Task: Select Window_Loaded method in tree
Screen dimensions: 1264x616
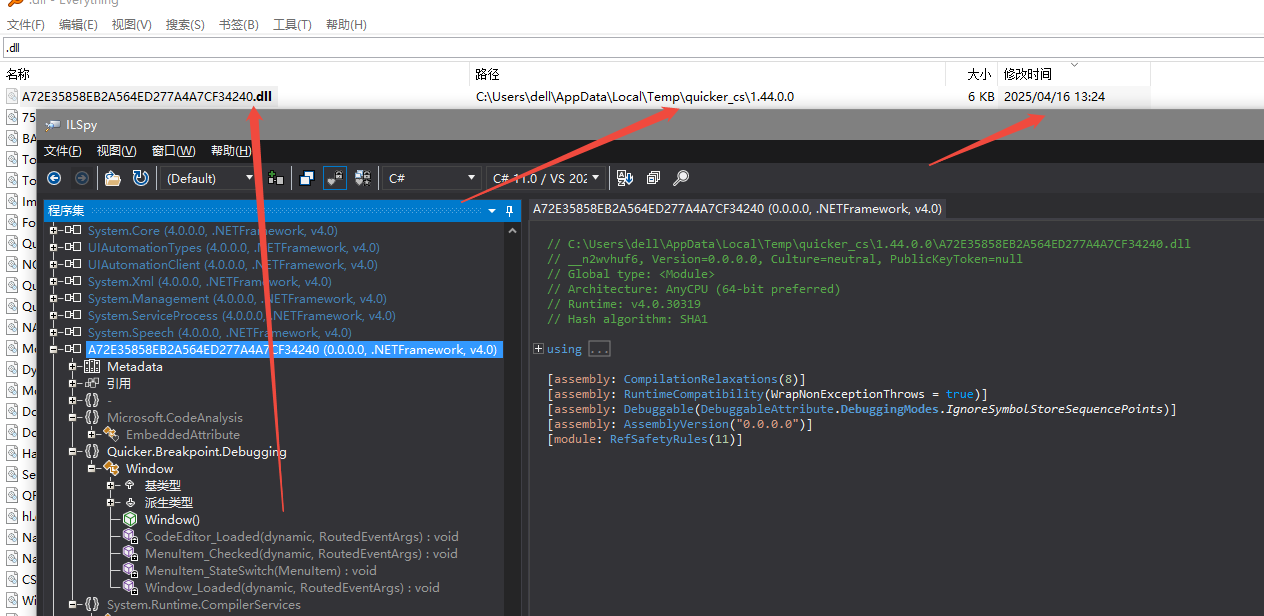Action: coord(292,588)
